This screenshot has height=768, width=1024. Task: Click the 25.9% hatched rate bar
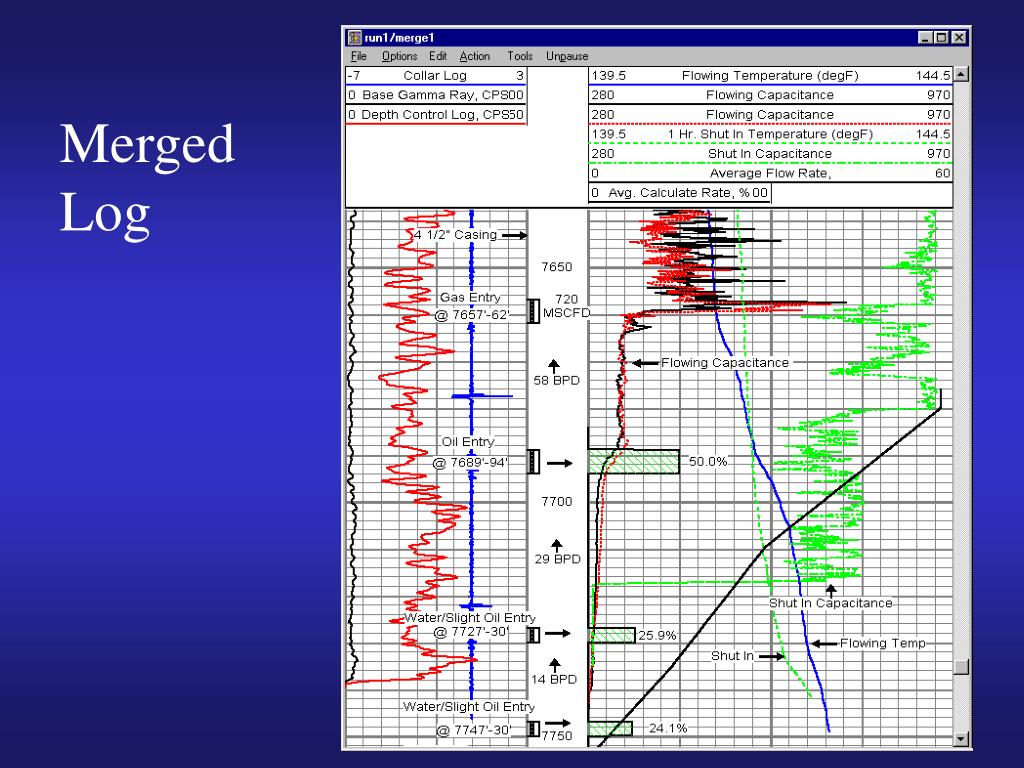pyautogui.click(x=612, y=635)
